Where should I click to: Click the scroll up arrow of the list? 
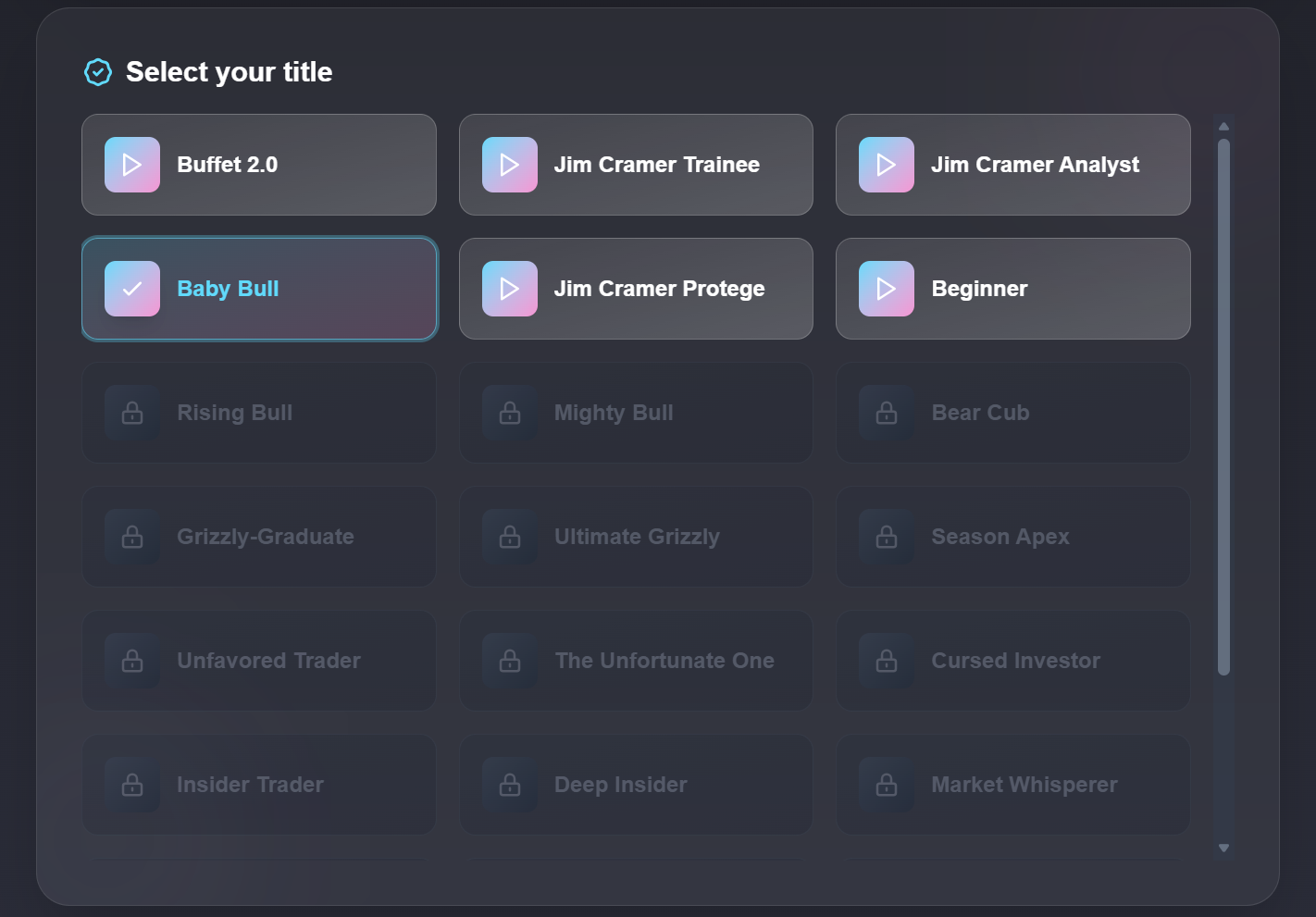coord(1223,127)
